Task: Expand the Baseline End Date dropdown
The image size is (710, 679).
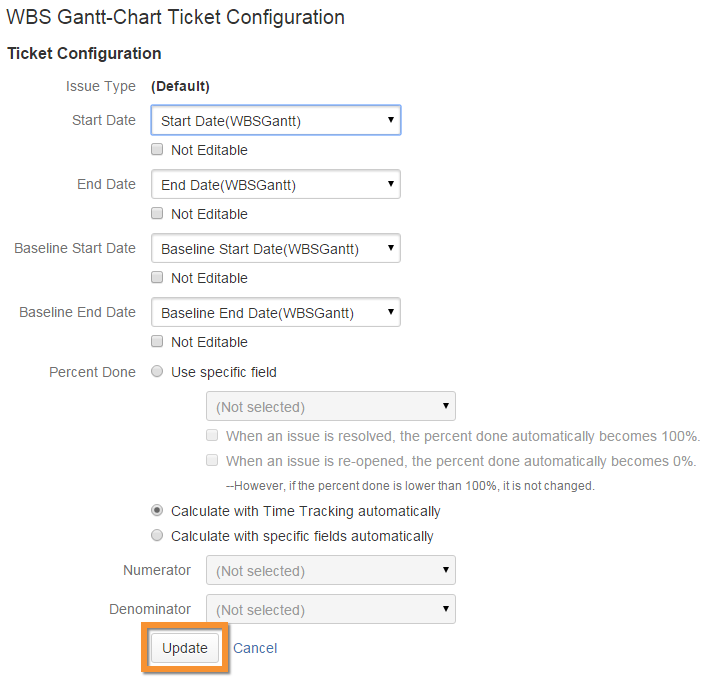Action: 275,313
